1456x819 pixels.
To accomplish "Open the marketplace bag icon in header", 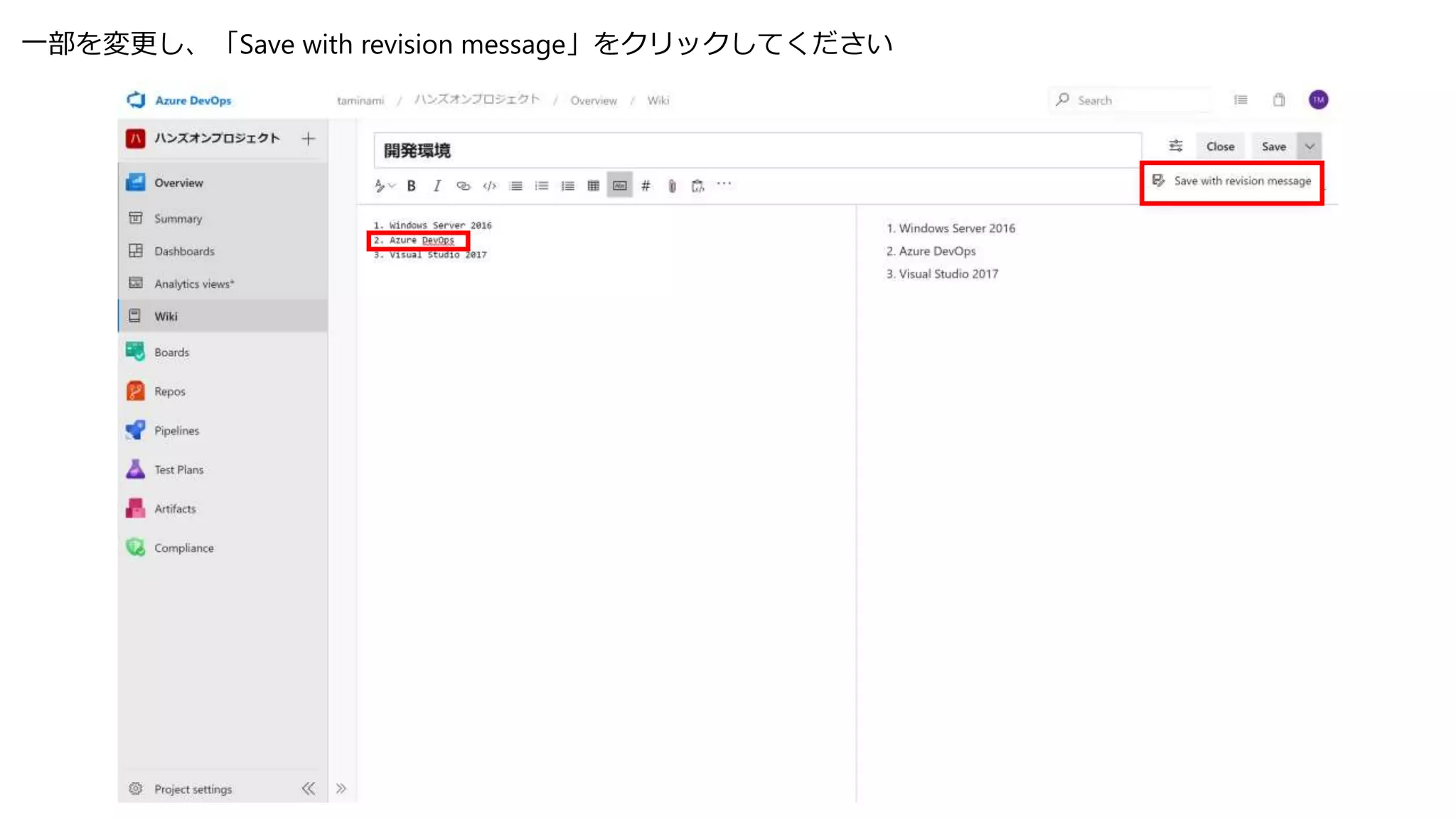I will point(1279,100).
